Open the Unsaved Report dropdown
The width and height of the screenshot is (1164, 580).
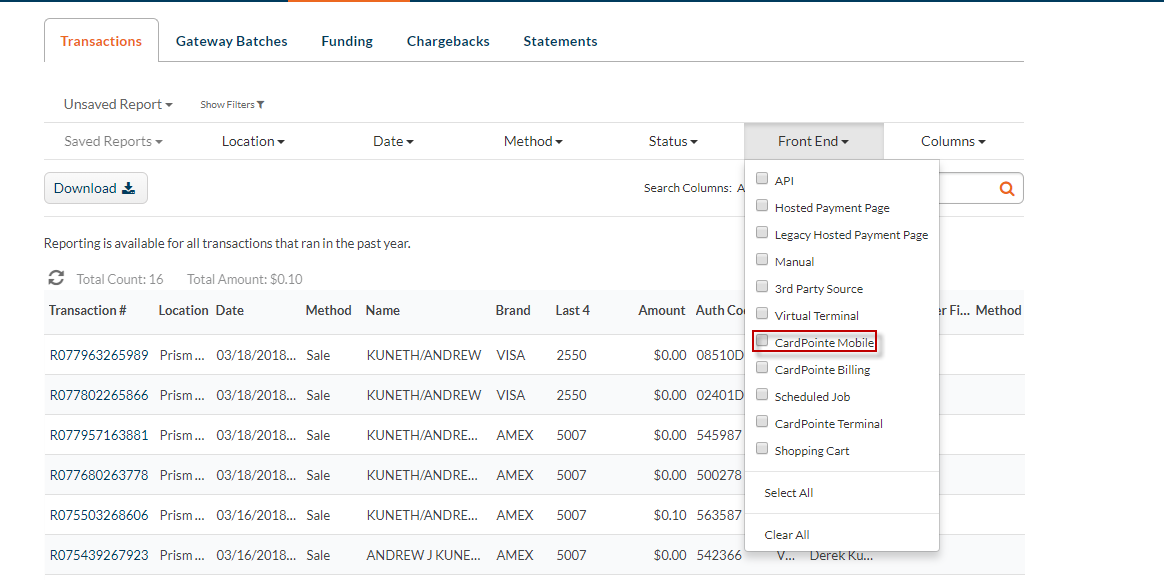tap(118, 105)
